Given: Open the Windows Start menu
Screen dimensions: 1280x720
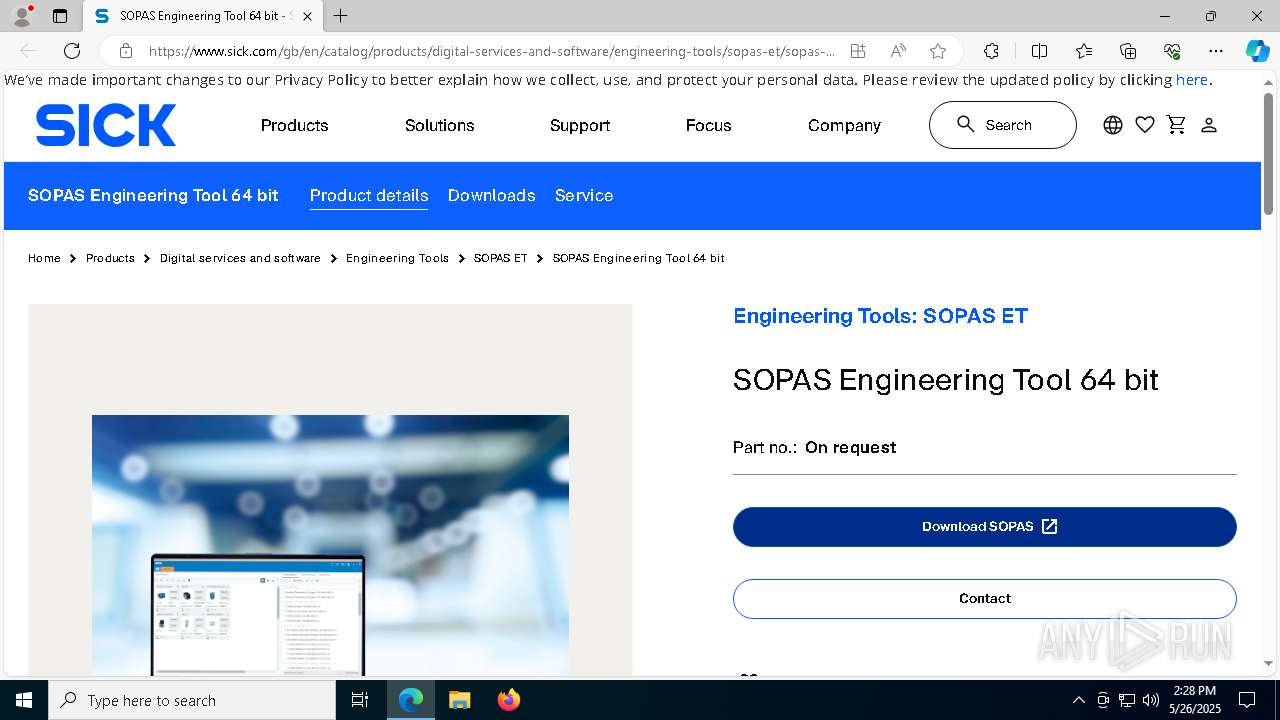Looking at the screenshot, I should 24,700.
